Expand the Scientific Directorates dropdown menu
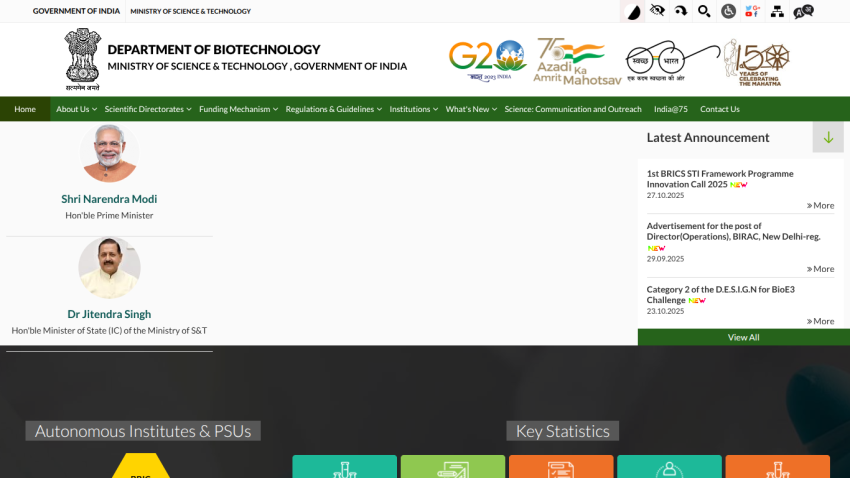Screen dimensions: 850x478 click(147, 109)
